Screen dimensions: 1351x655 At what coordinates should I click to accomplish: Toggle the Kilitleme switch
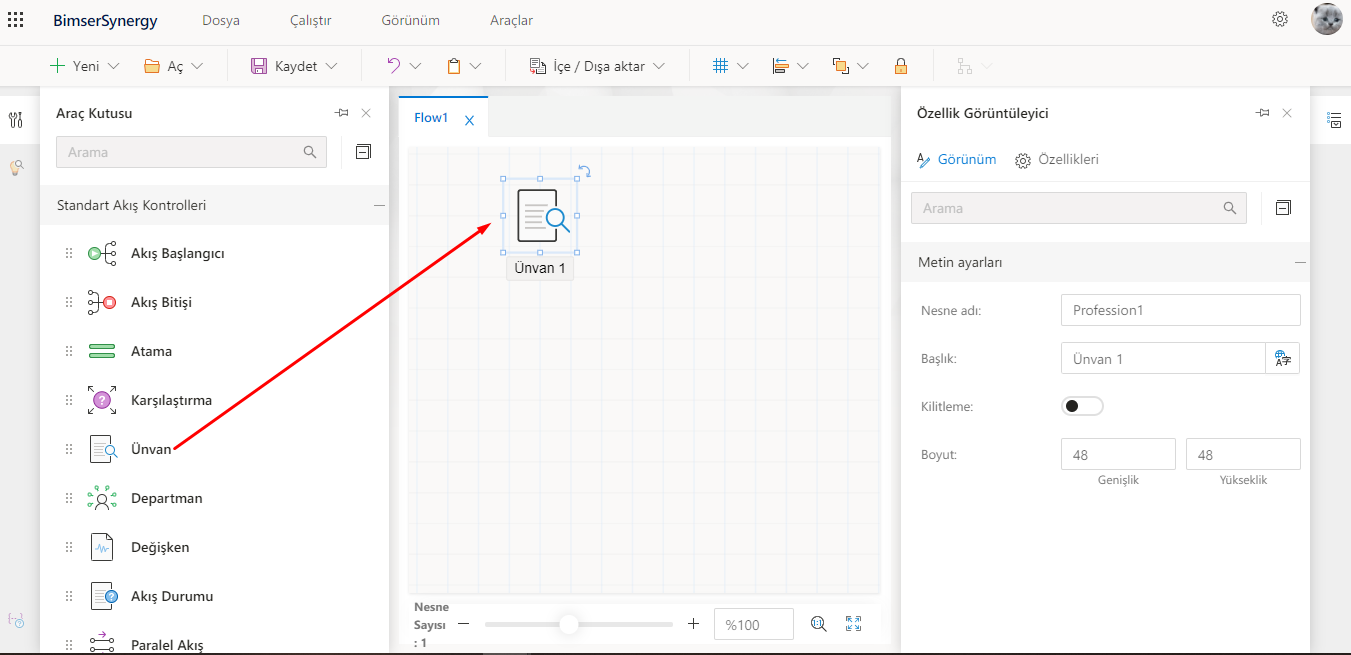(x=1082, y=406)
